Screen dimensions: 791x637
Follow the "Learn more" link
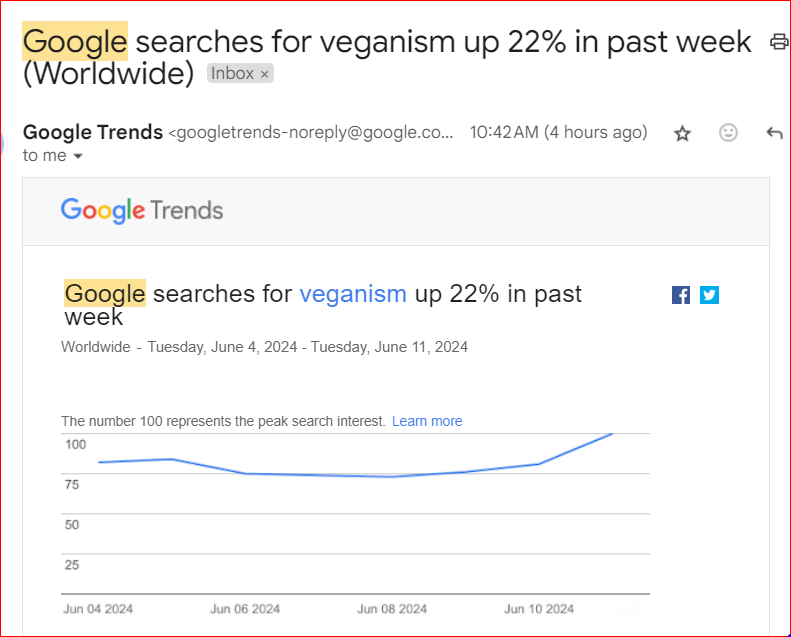coord(427,421)
